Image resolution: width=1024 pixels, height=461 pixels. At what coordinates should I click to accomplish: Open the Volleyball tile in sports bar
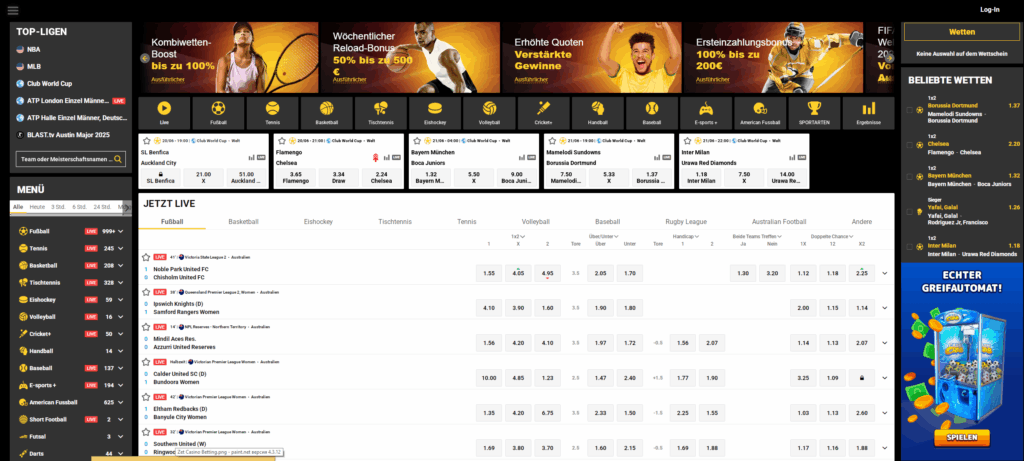(489, 113)
